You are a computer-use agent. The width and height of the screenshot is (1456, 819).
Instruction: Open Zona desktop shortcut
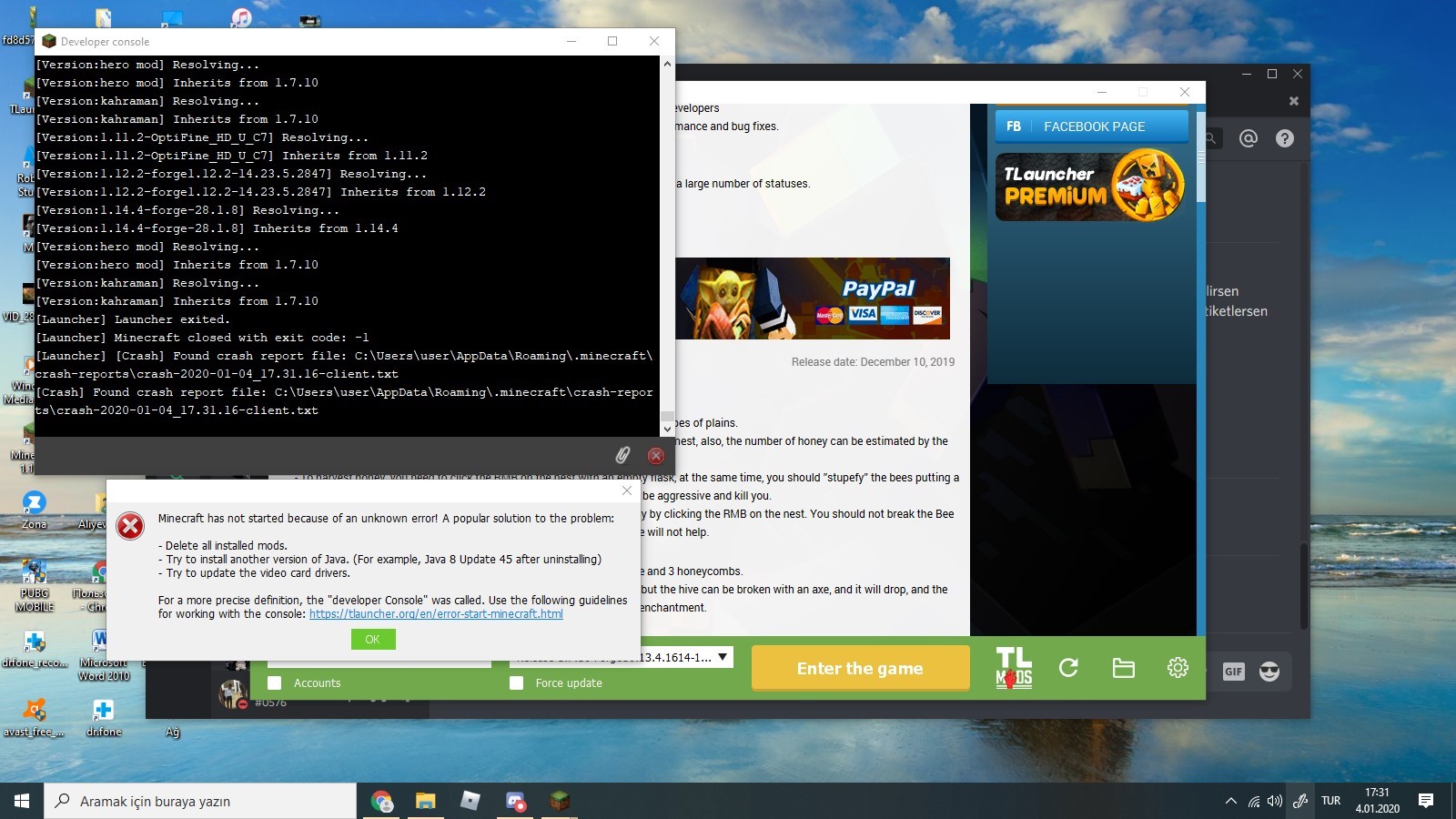pos(34,510)
